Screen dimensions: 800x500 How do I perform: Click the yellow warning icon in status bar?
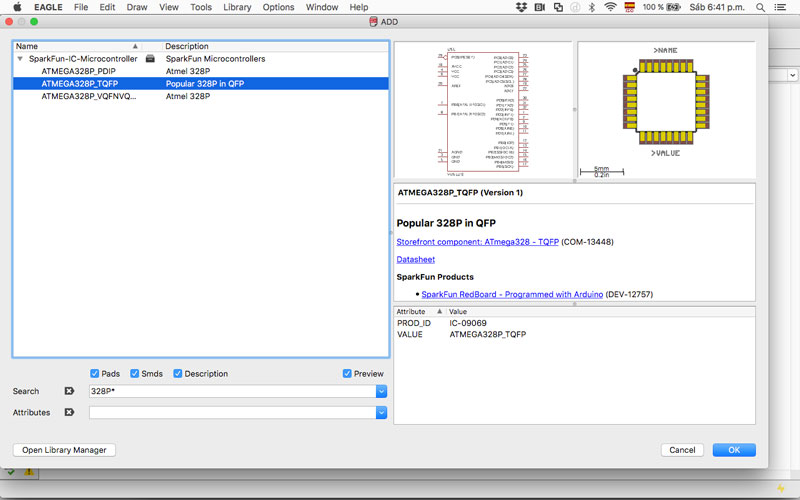click(29, 472)
